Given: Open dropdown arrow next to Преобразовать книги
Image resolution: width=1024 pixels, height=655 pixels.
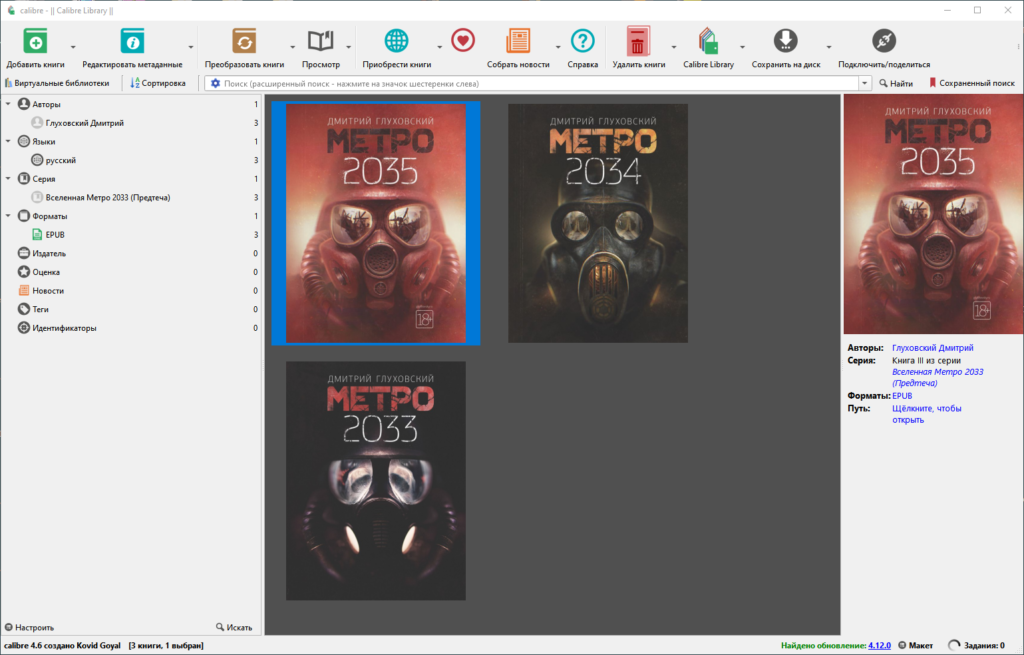Looking at the screenshot, I should click(x=292, y=47).
